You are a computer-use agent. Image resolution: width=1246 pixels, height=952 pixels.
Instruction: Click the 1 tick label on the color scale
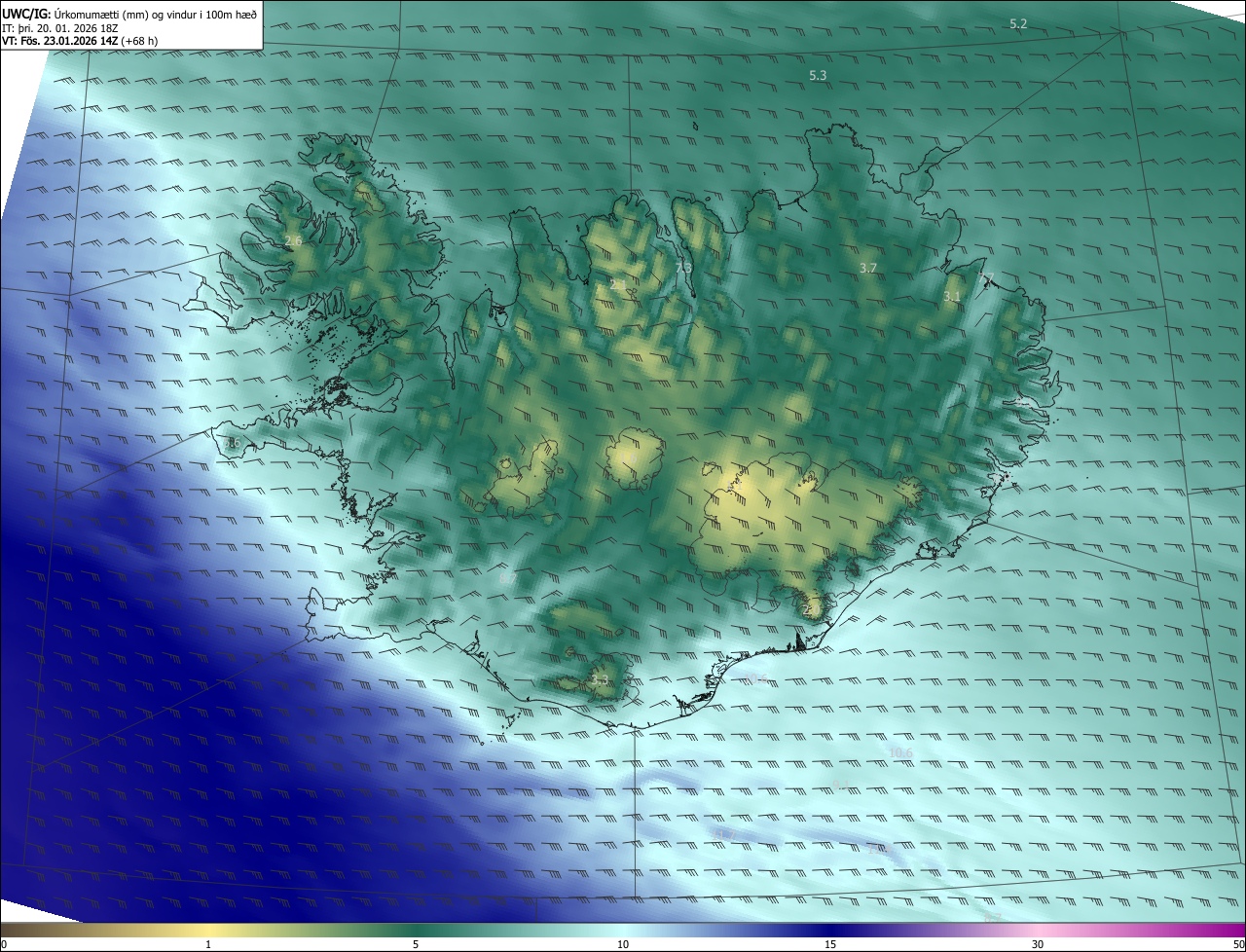pyautogui.click(x=208, y=944)
